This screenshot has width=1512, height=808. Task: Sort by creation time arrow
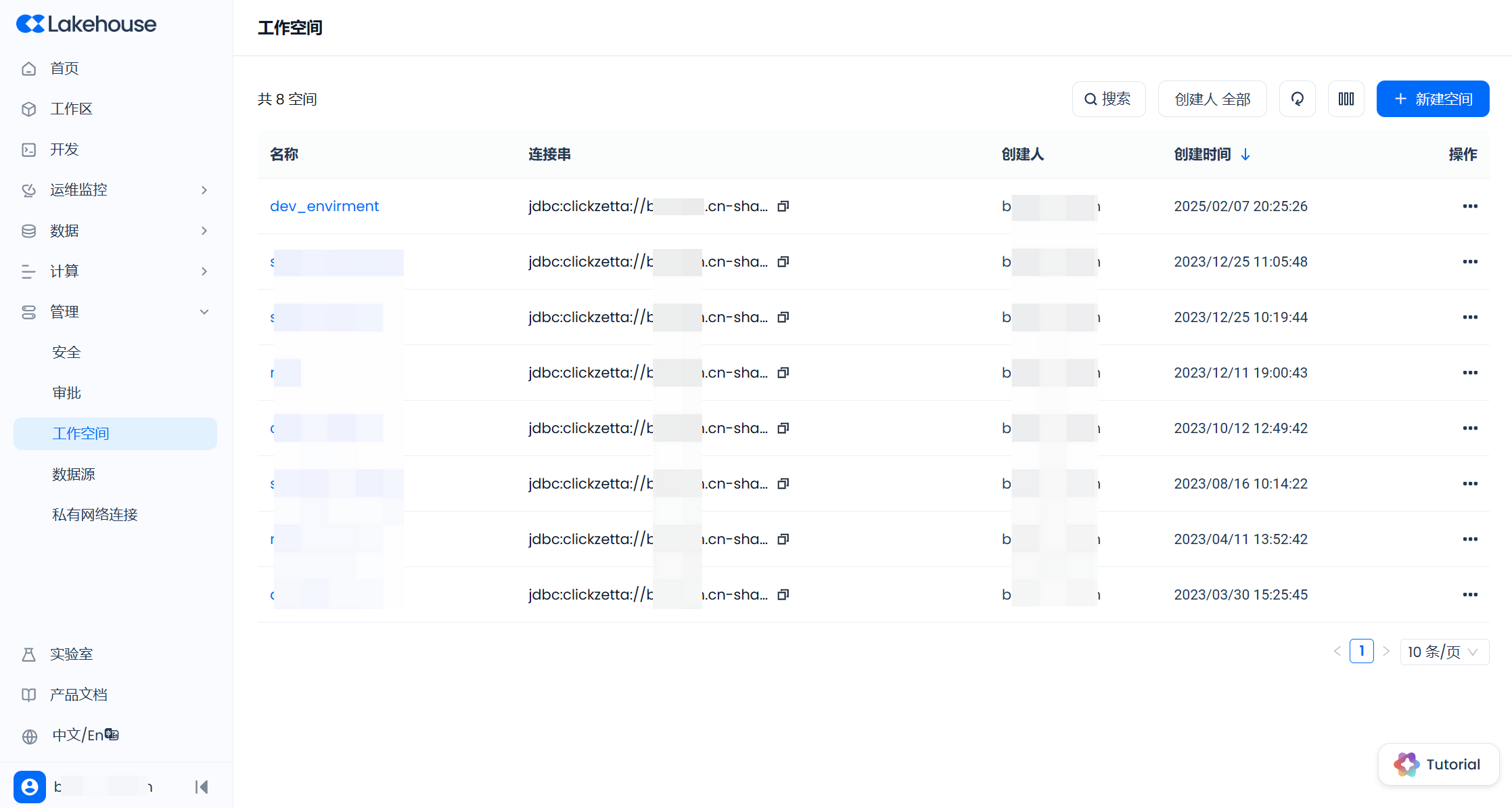tap(1245, 155)
